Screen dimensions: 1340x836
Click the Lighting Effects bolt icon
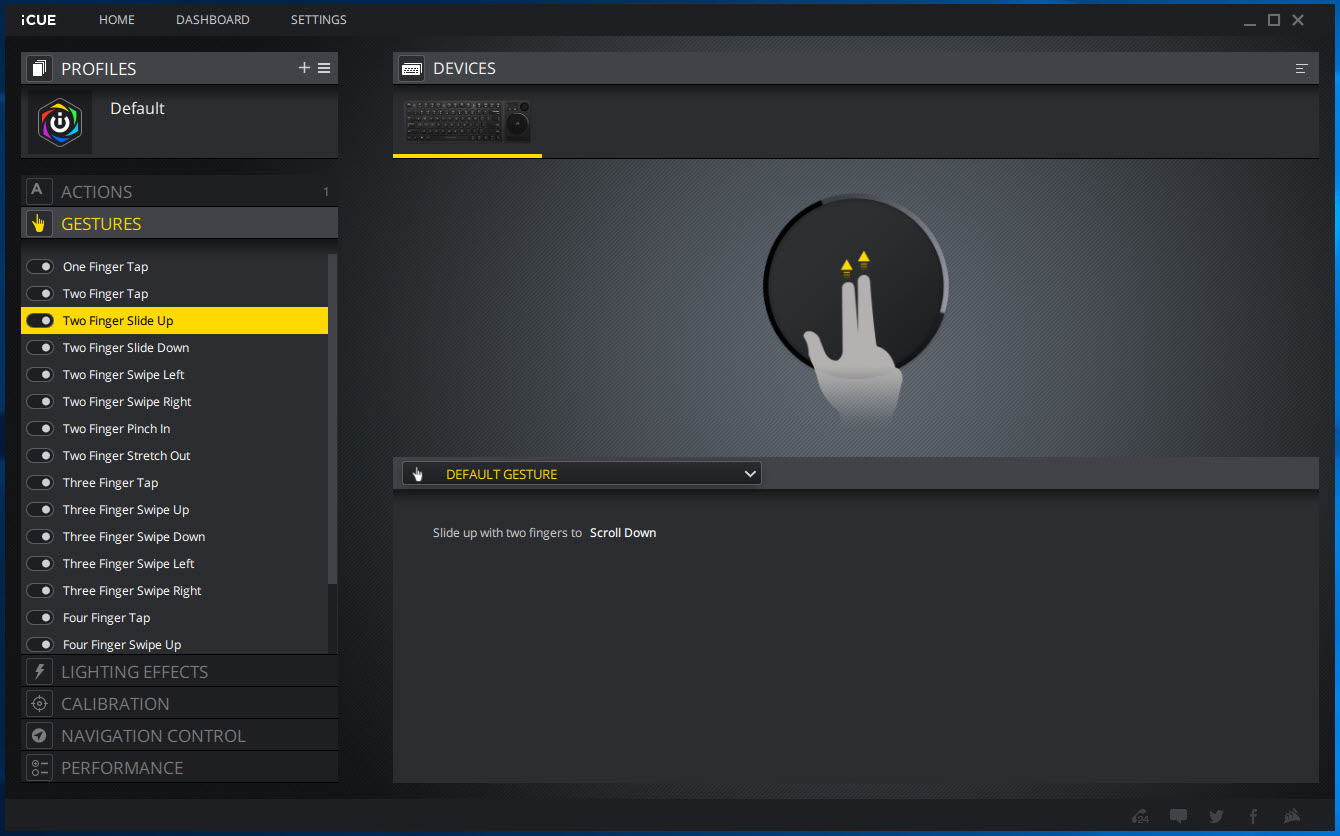point(39,671)
